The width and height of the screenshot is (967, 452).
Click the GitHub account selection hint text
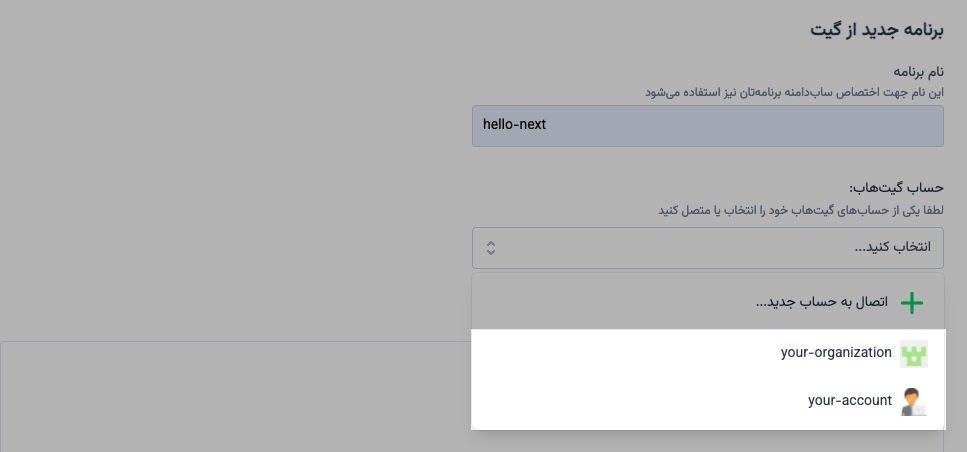point(800,210)
